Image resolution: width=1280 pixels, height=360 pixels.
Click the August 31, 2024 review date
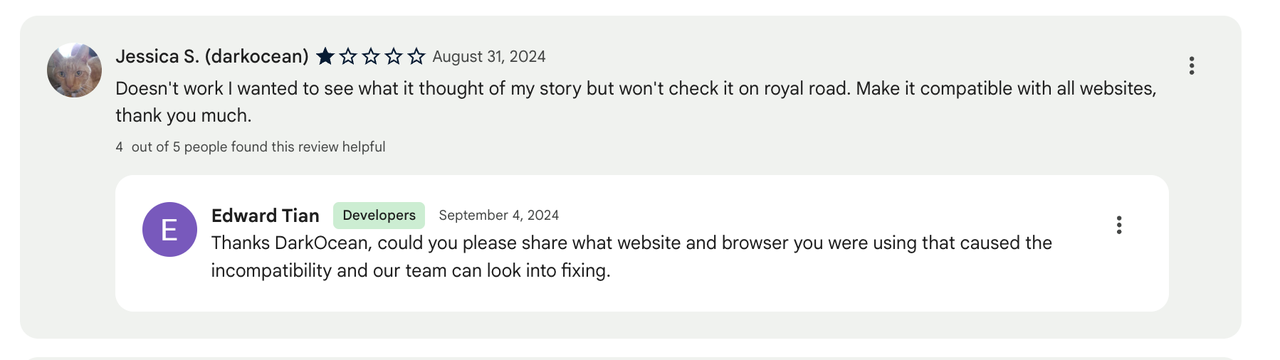(489, 57)
